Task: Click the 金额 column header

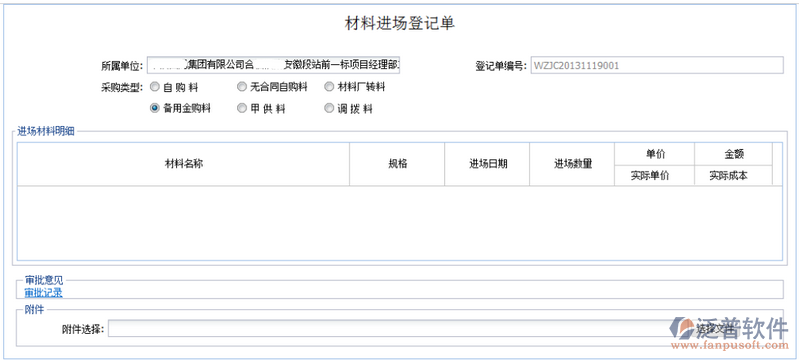Action: click(x=734, y=154)
